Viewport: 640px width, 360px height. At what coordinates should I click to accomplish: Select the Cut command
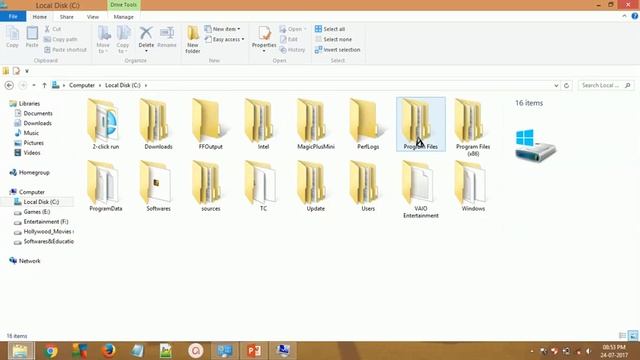(x=53, y=29)
